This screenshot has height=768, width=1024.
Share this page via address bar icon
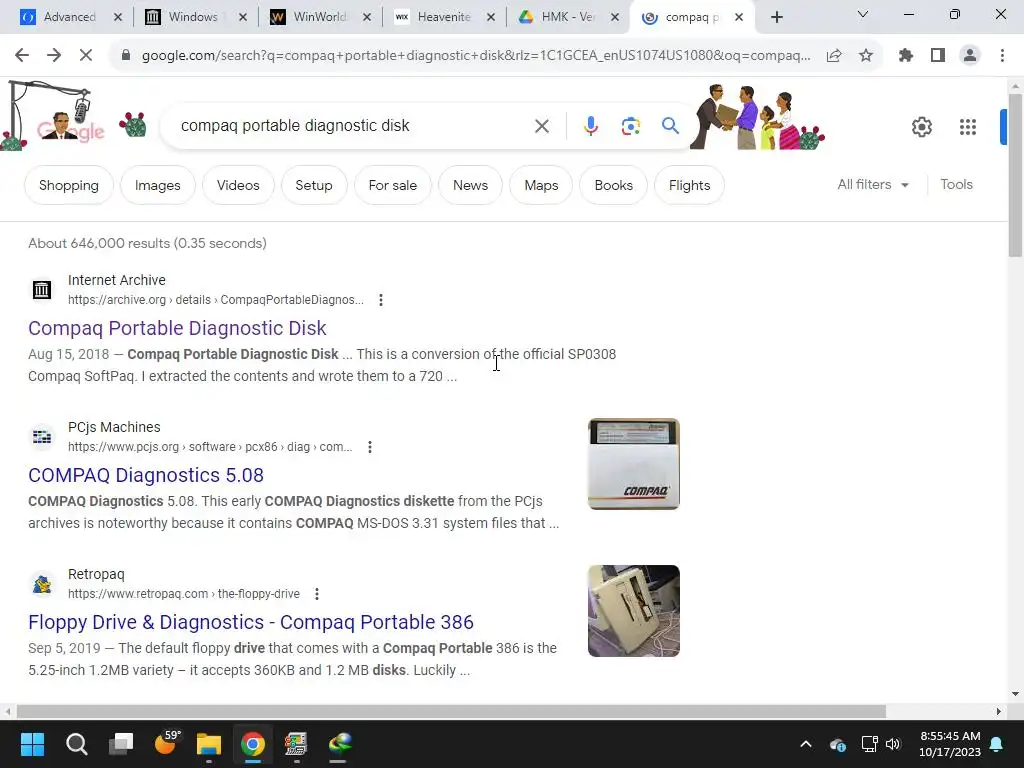tap(834, 56)
